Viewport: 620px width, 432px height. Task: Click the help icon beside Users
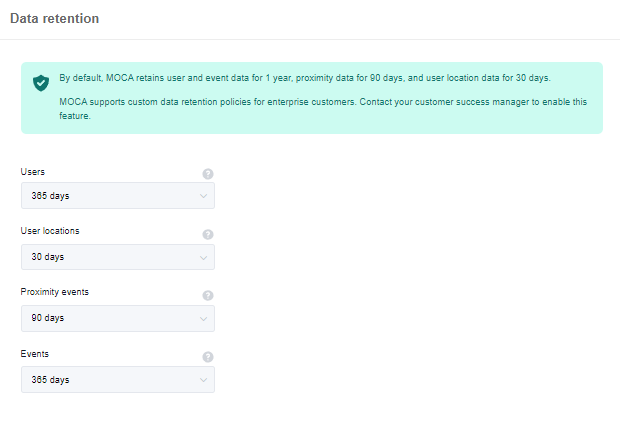(x=208, y=174)
